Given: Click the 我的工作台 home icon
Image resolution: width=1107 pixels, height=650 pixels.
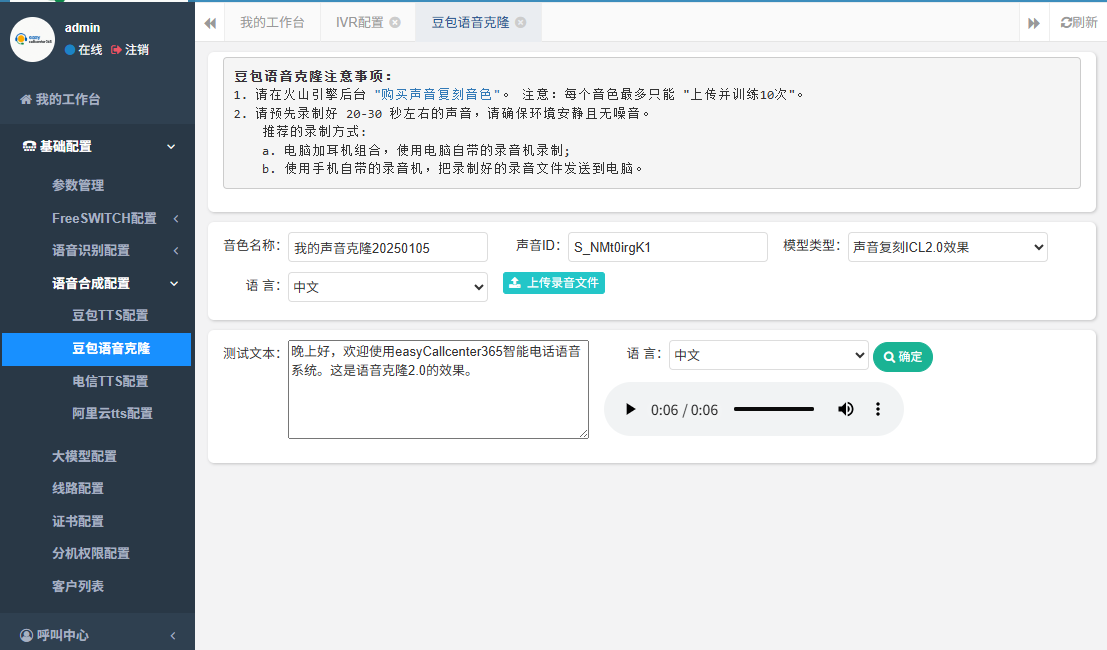Looking at the screenshot, I should click(x=26, y=100).
